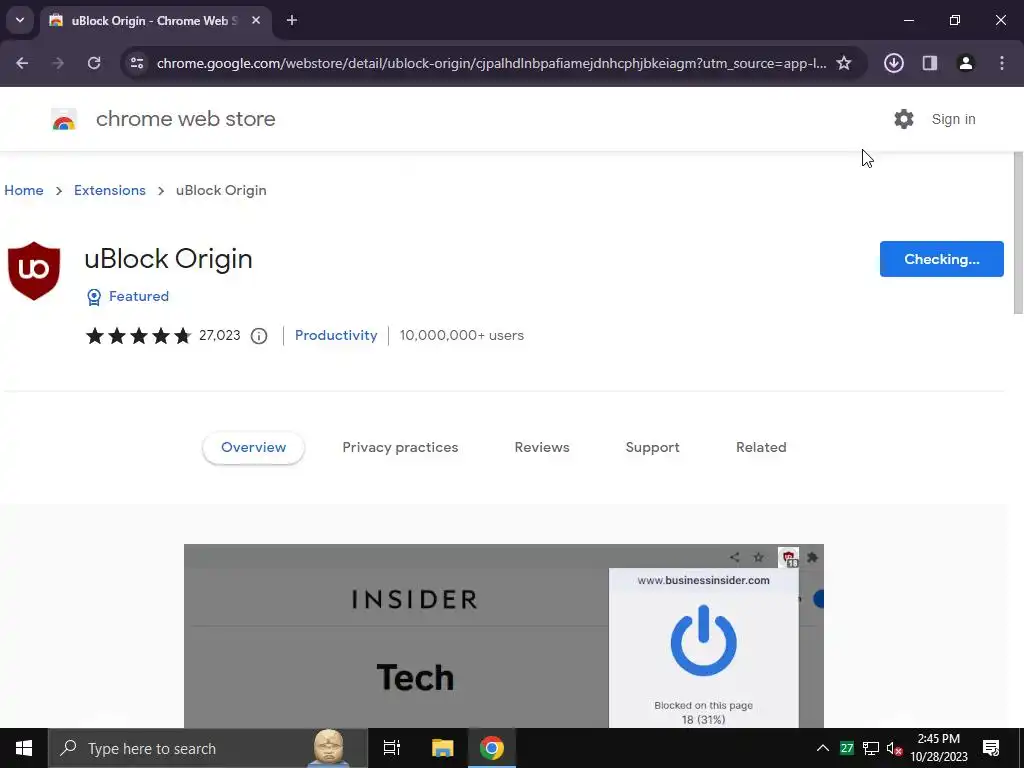Click the extension screenshot preview
The width and height of the screenshot is (1024, 768).
click(504, 636)
